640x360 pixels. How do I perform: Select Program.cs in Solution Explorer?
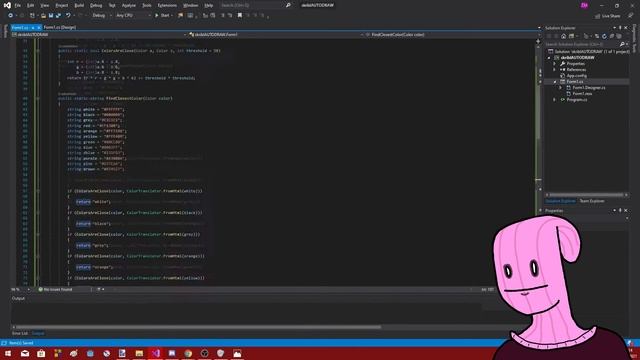pos(577,100)
